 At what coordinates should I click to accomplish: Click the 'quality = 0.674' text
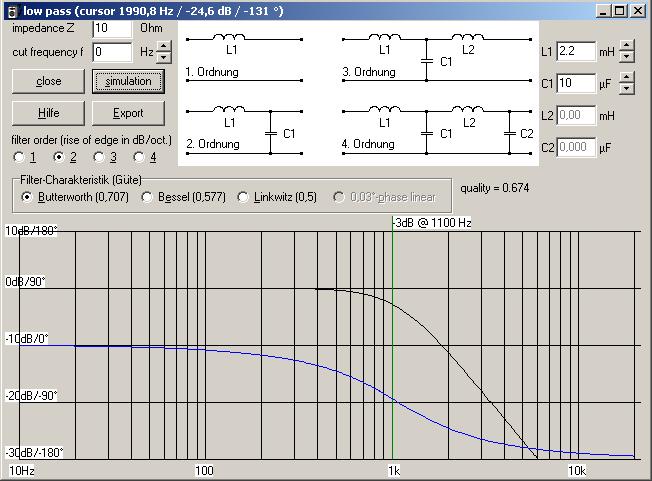point(495,188)
